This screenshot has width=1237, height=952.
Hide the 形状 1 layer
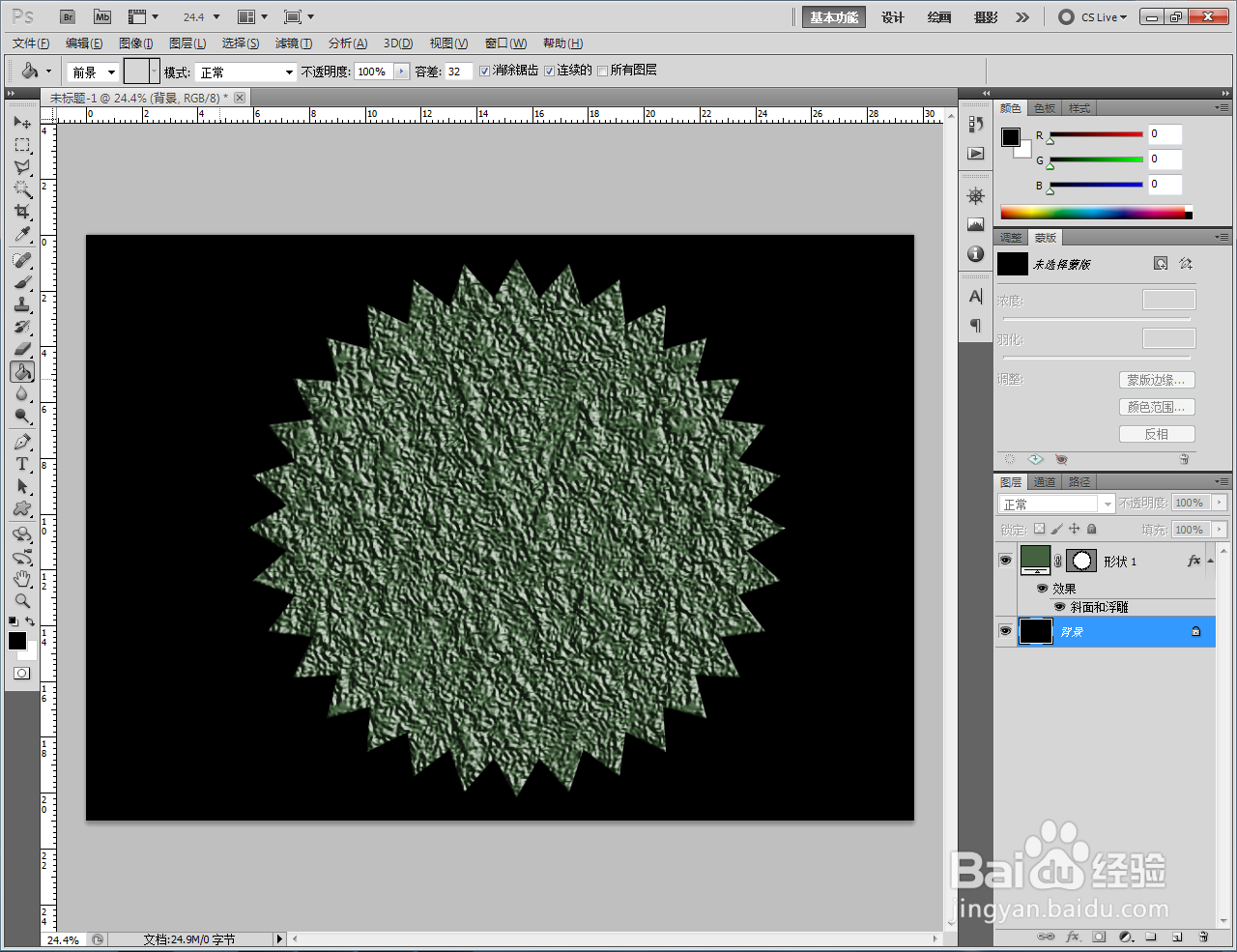(1005, 561)
